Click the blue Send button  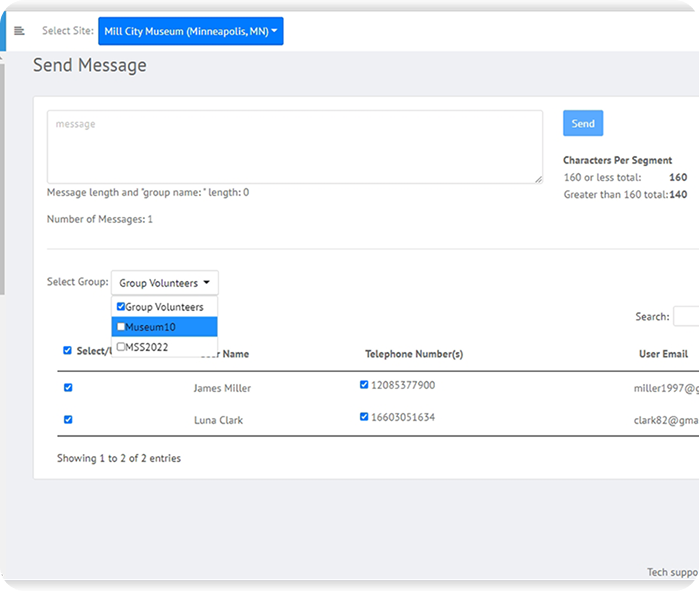point(582,124)
